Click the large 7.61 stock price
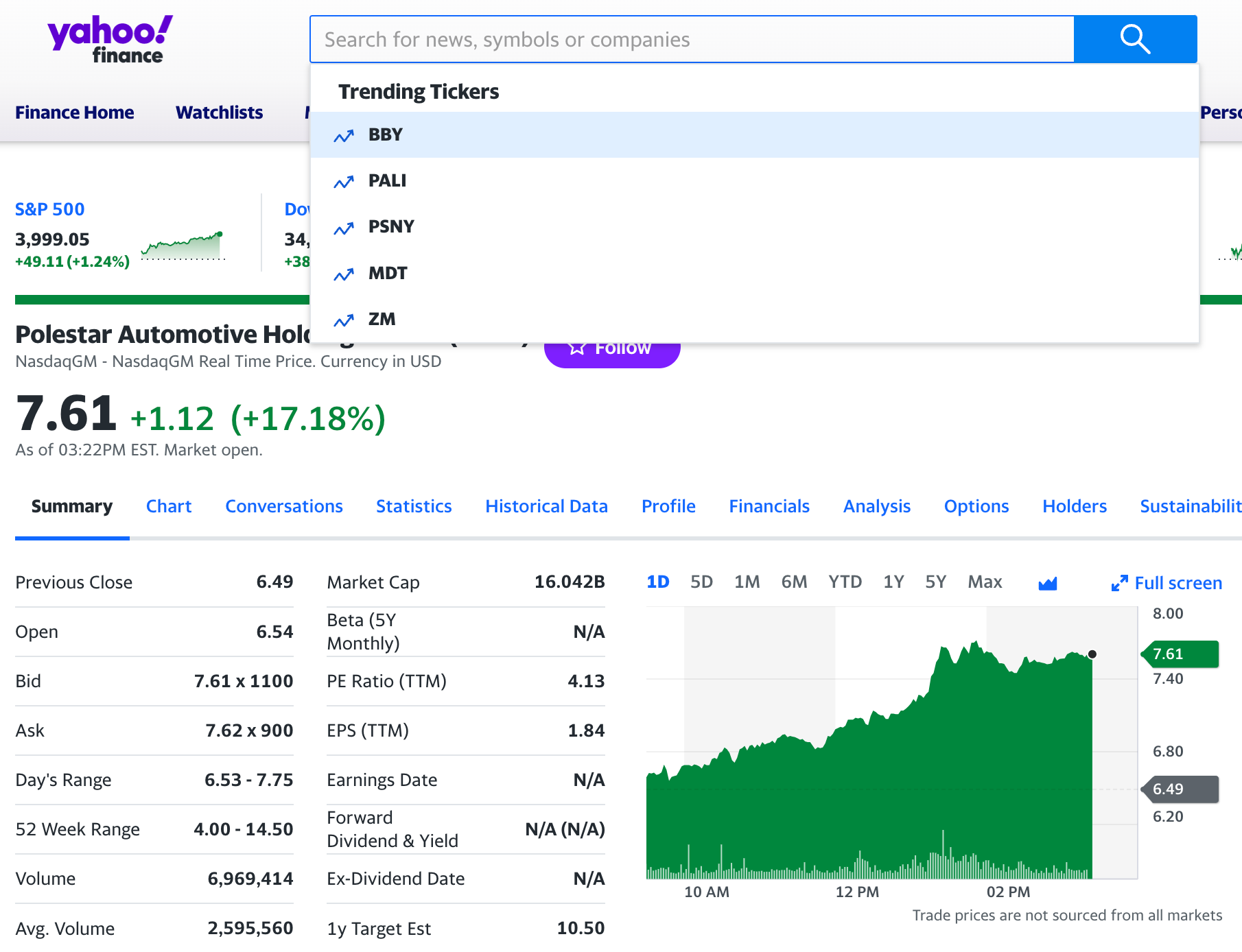Viewport: 1242px width, 952px height. point(67,414)
